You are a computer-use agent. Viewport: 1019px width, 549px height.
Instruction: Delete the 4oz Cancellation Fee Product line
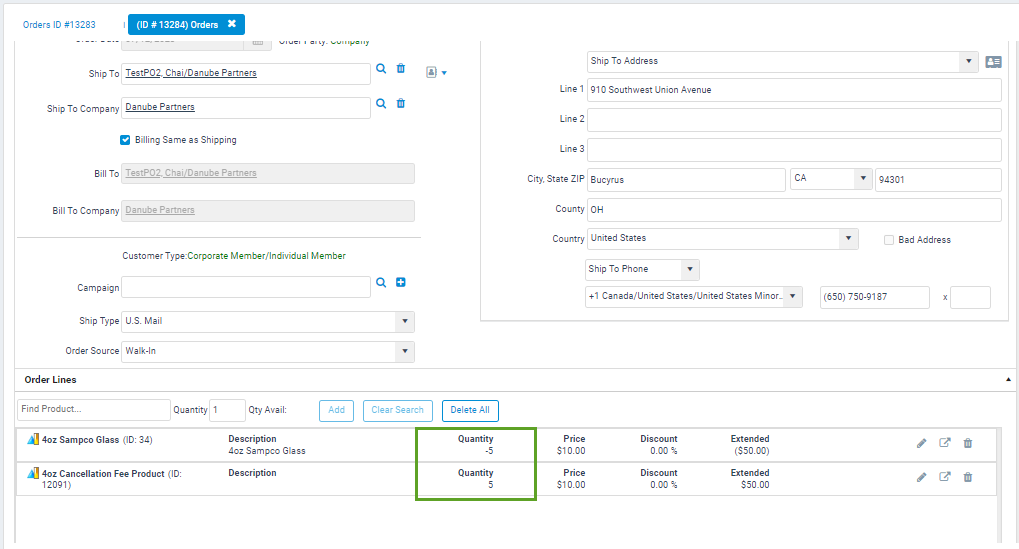[968, 477]
